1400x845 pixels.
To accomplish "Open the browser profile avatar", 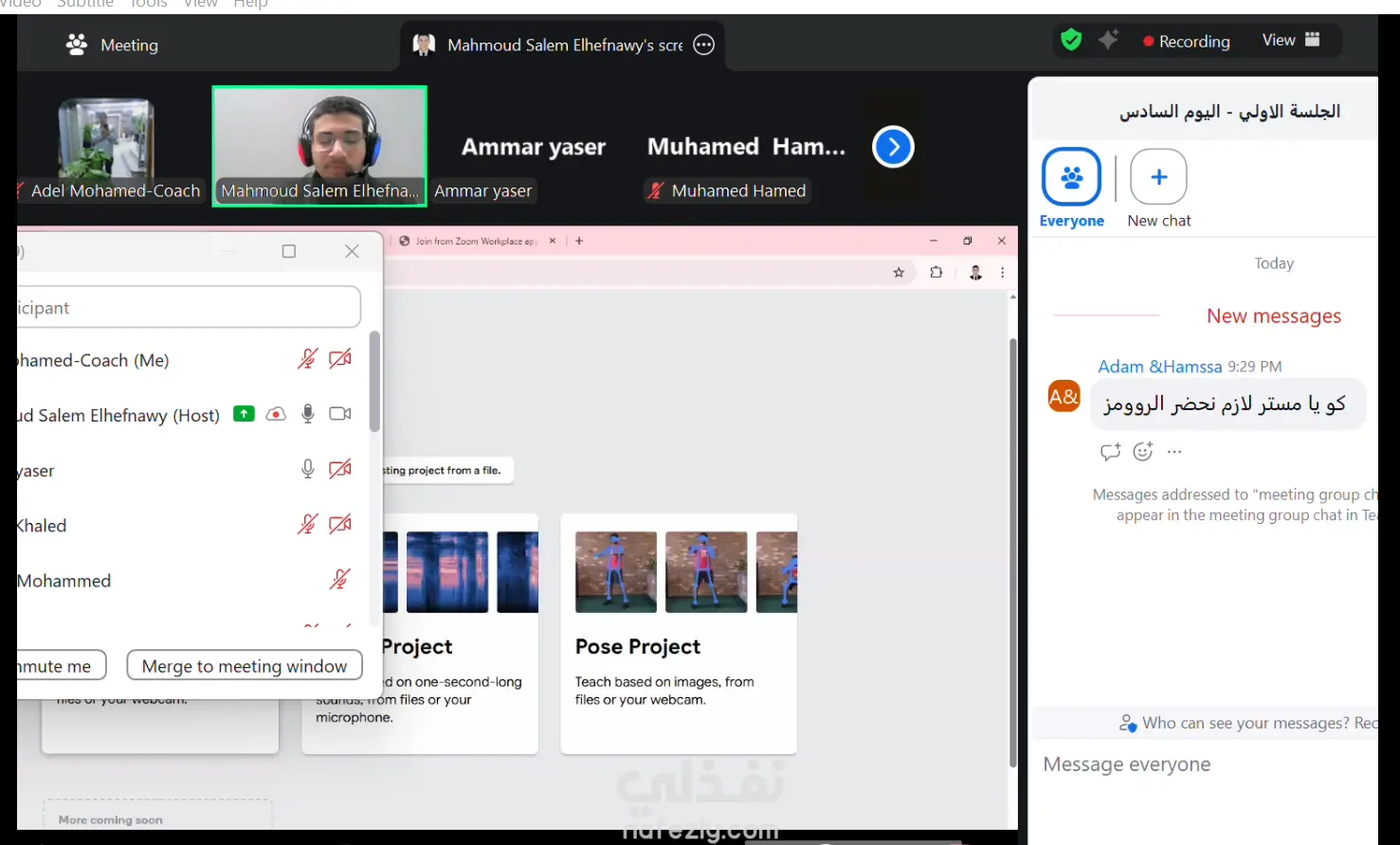I will point(975,273).
